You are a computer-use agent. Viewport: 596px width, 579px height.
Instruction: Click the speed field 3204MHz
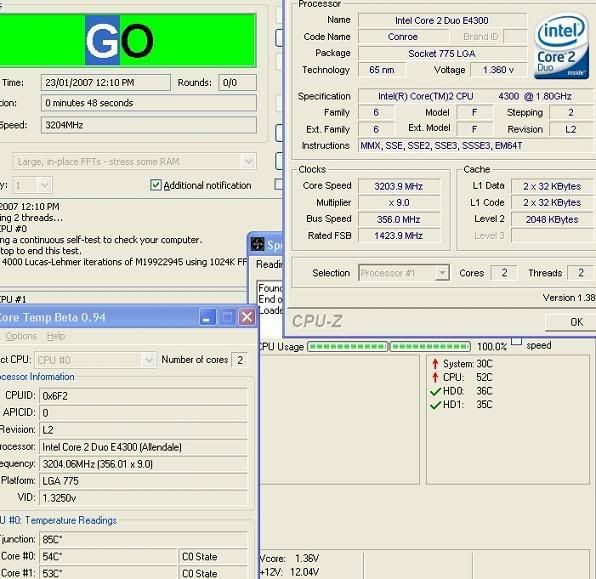(149, 125)
